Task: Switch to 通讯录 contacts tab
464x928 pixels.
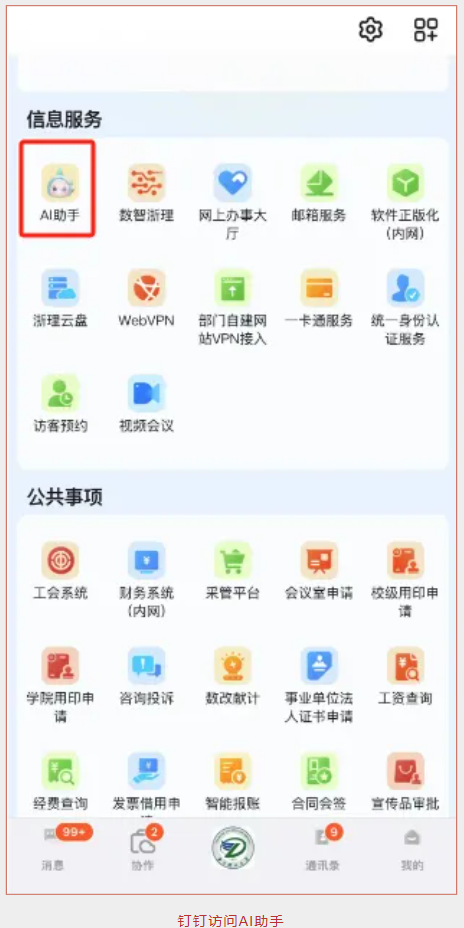Action: [323, 849]
